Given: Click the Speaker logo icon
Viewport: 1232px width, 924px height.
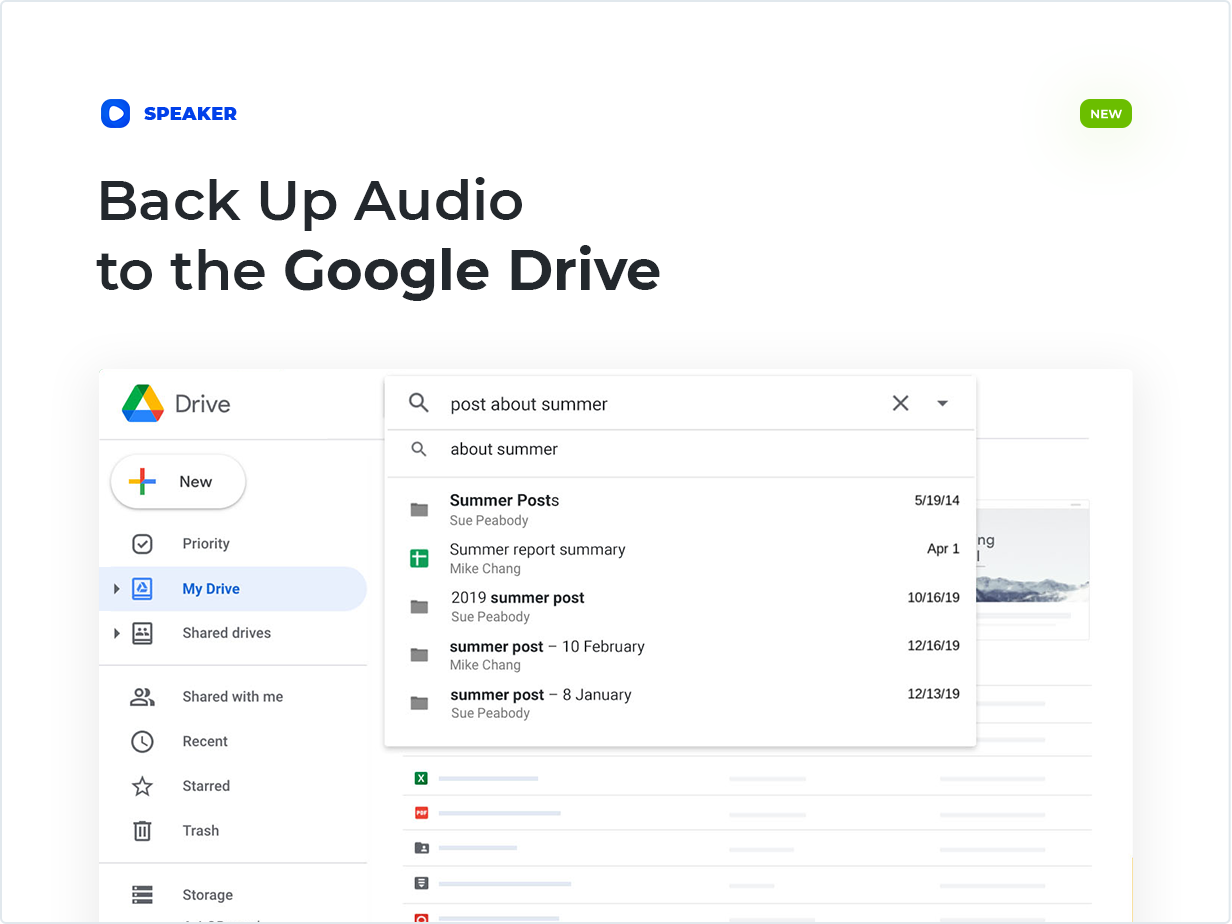Looking at the screenshot, I should 115,113.
